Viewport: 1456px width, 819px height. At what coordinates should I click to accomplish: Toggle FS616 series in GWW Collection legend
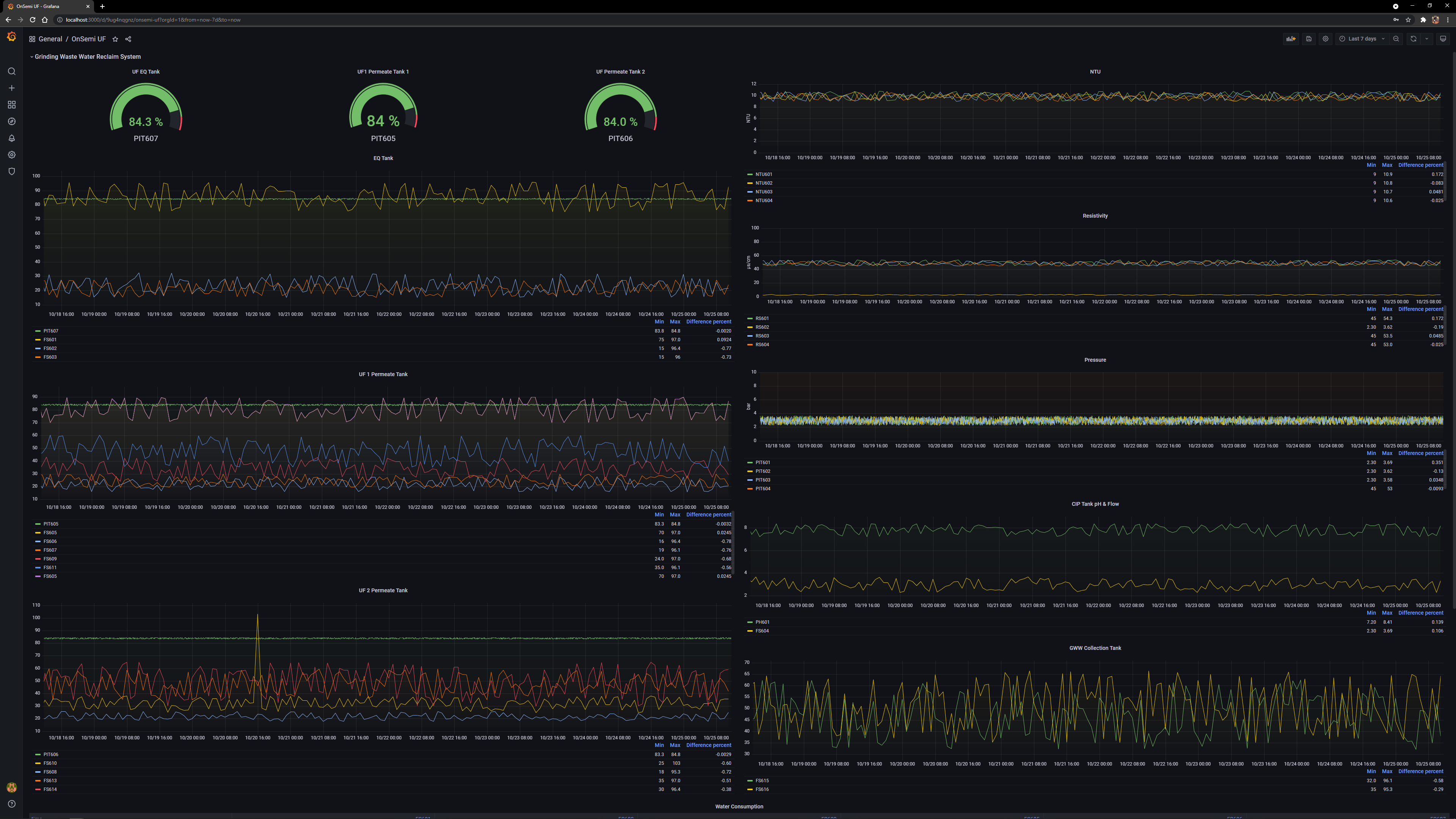tap(762, 789)
